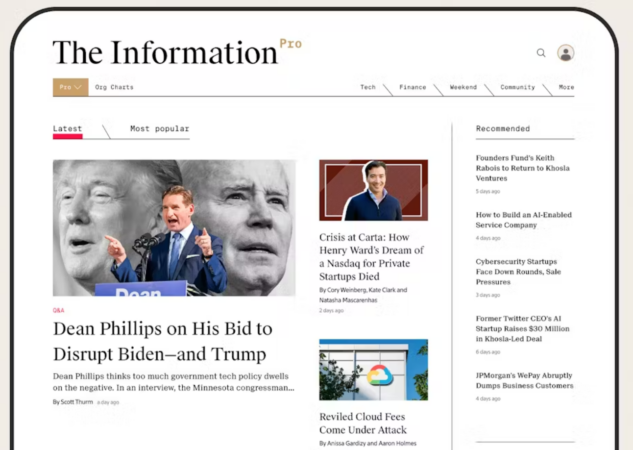Screen dimensions: 633x450
Task: Go to the Tech section
Action: point(368,87)
